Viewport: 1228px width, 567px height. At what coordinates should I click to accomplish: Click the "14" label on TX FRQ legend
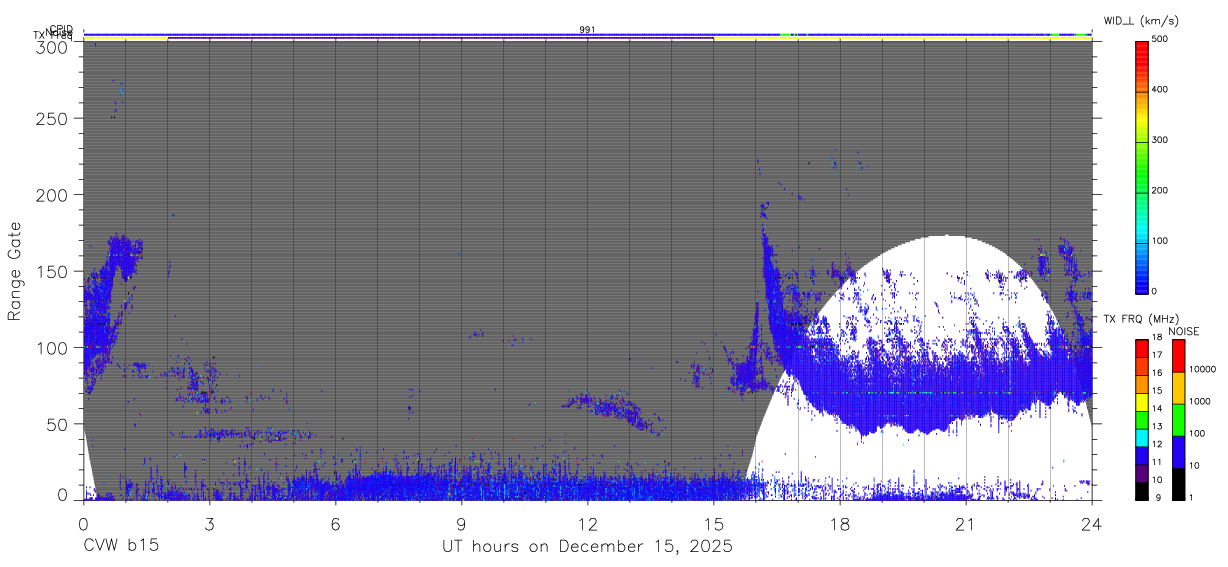click(1157, 410)
